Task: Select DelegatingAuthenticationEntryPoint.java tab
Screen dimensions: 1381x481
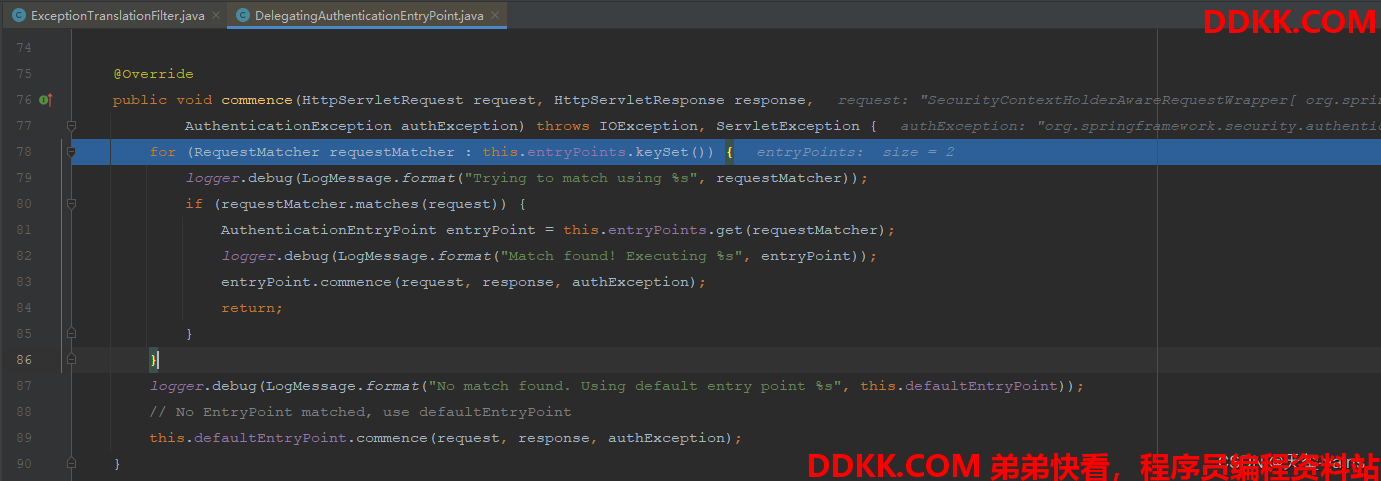Action: (x=368, y=16)
